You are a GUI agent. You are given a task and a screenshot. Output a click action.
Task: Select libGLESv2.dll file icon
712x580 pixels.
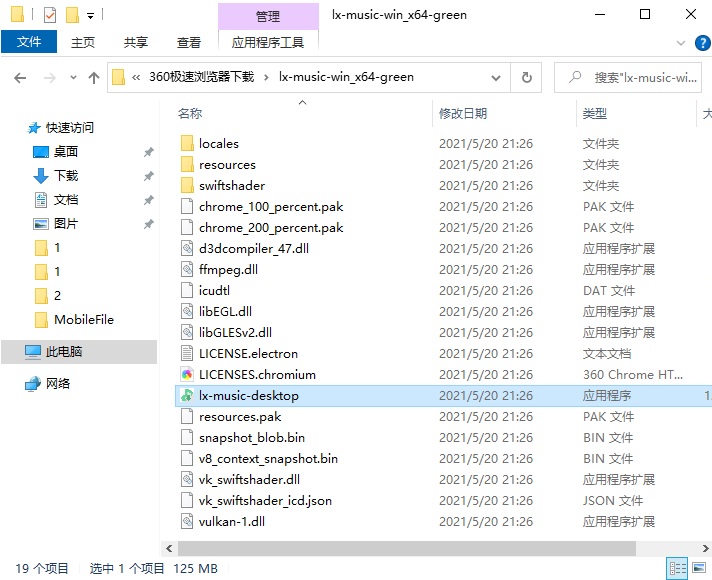tap(187, 332)
